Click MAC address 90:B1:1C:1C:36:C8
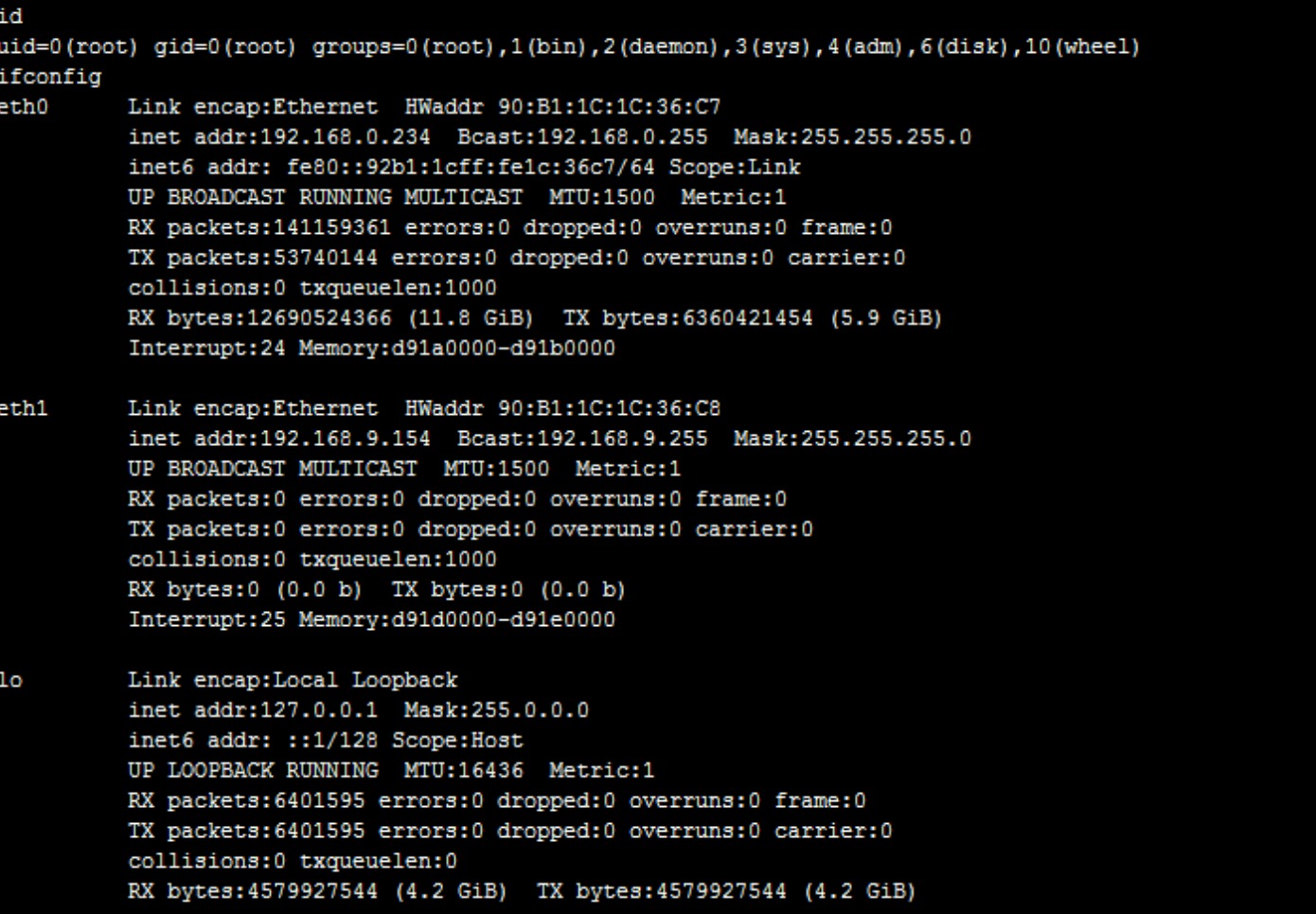1316x914 pixels. tap(610, 408)
